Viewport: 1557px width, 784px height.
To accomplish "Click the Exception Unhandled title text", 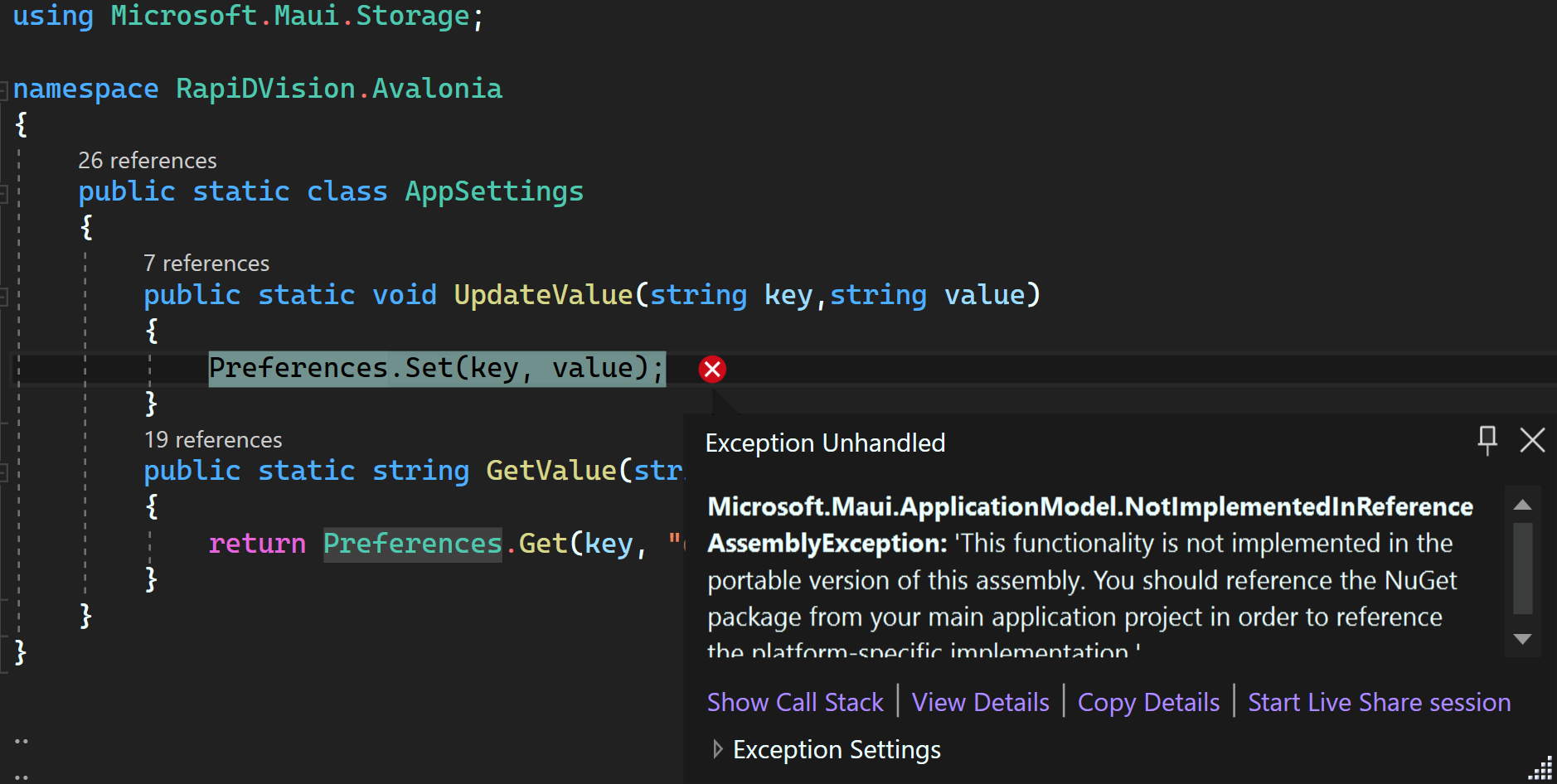I will 825,443.
